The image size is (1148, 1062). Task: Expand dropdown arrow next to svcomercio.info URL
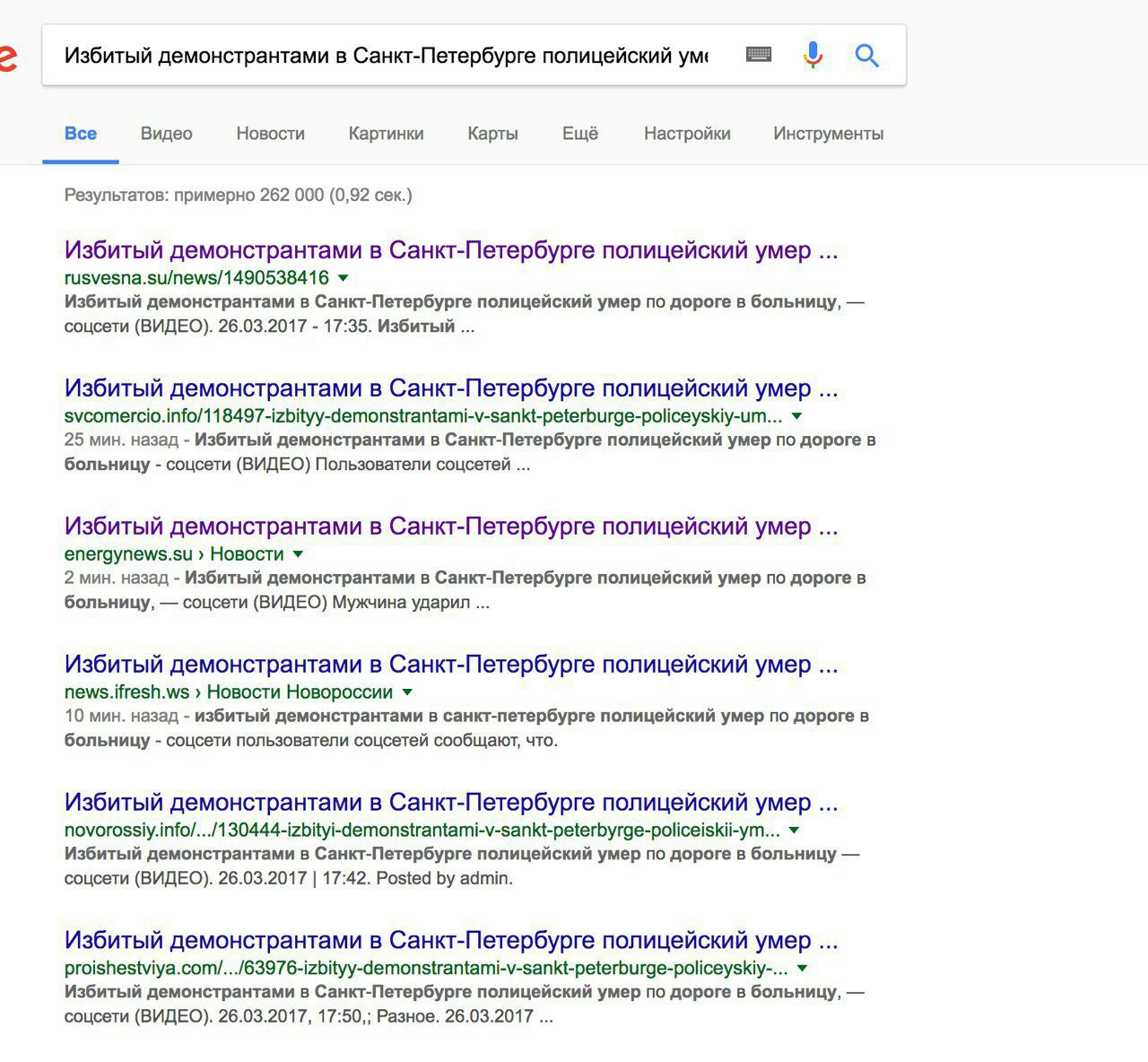tap(796, 416)
